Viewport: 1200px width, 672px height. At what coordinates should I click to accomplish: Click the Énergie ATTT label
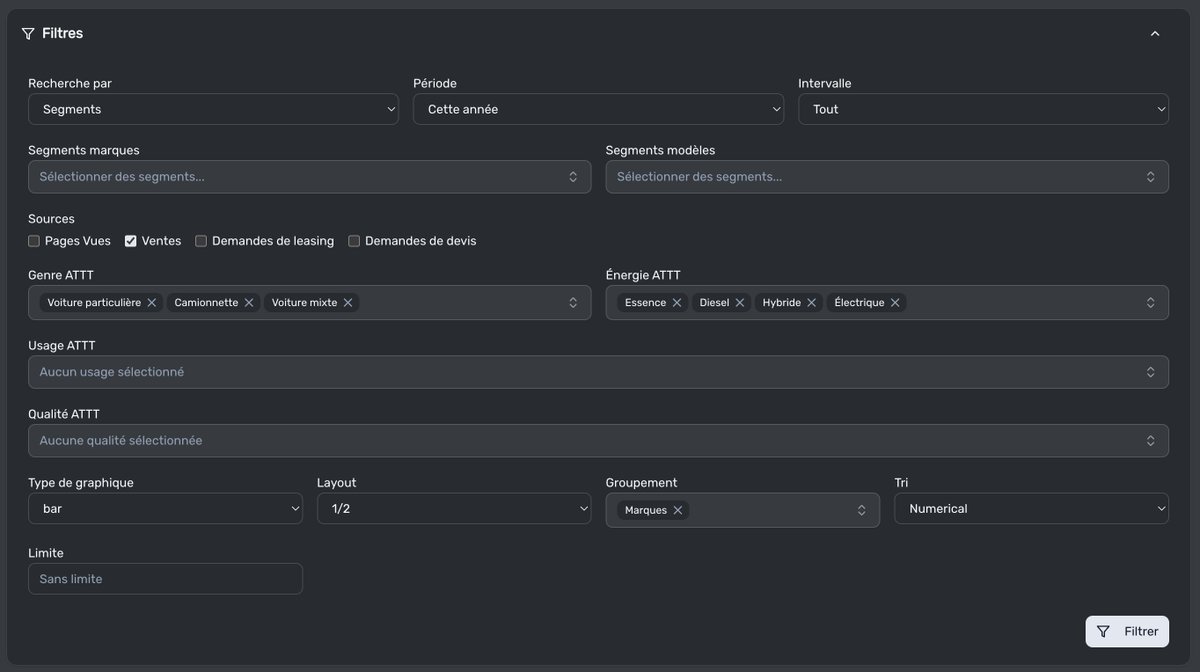point(643,275)
